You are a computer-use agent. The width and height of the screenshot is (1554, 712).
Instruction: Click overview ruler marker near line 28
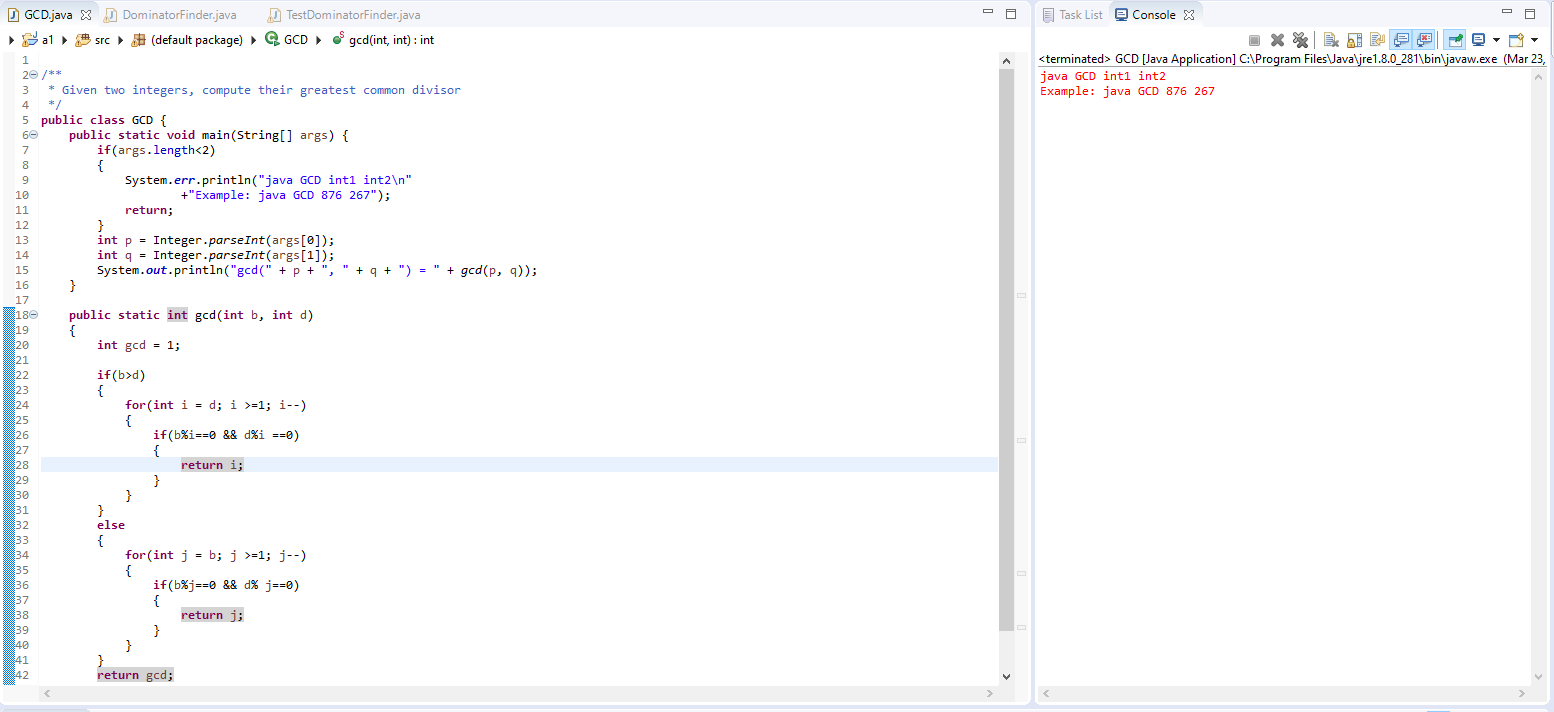[x=1022, y=440]
